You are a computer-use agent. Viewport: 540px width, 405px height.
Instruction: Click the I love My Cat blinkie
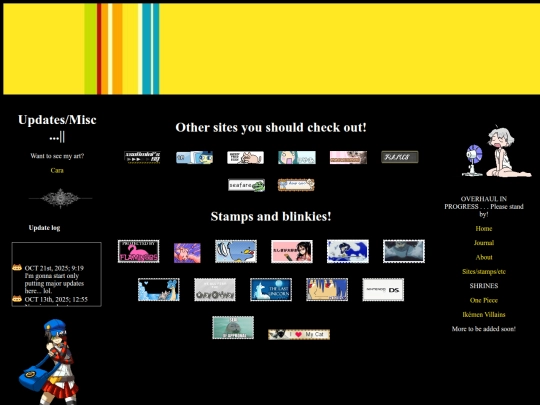point(299,334)
